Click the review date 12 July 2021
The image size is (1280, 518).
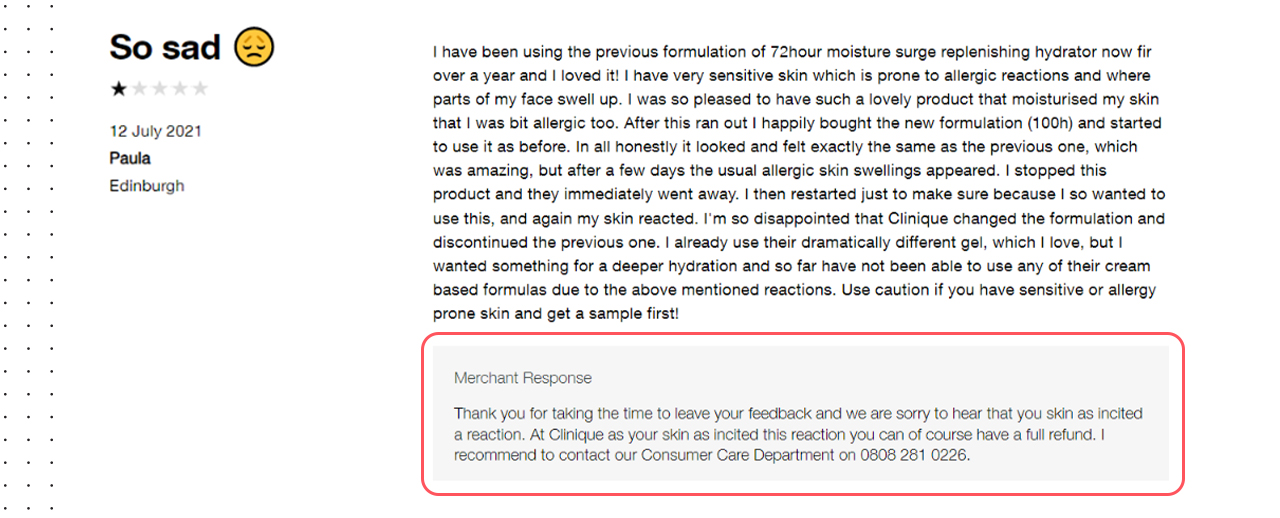pos(156,131)
